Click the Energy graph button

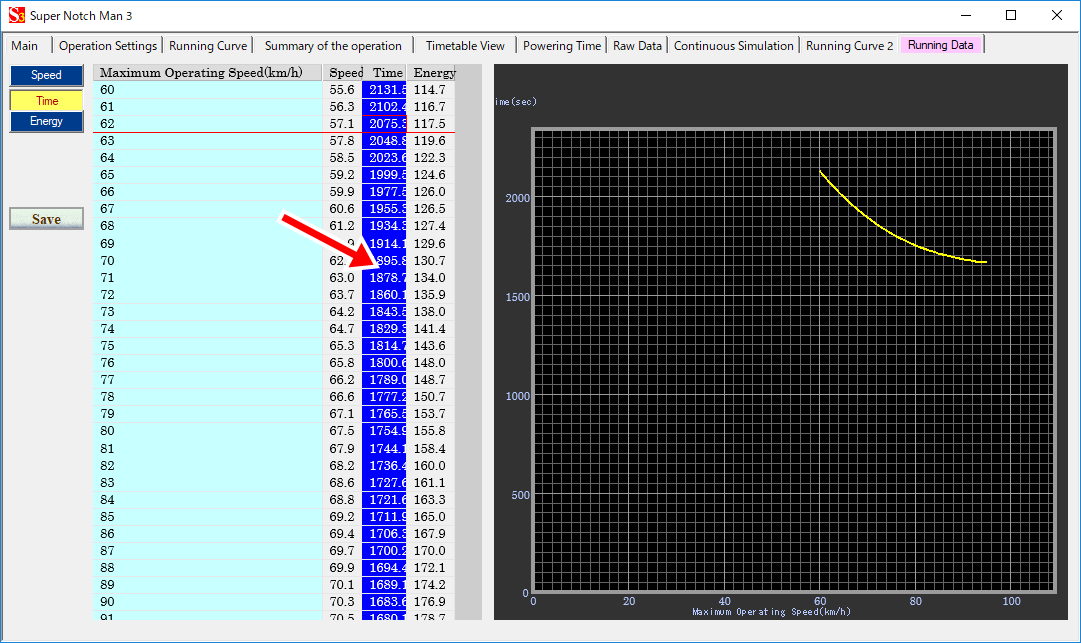tap(46, 121)
